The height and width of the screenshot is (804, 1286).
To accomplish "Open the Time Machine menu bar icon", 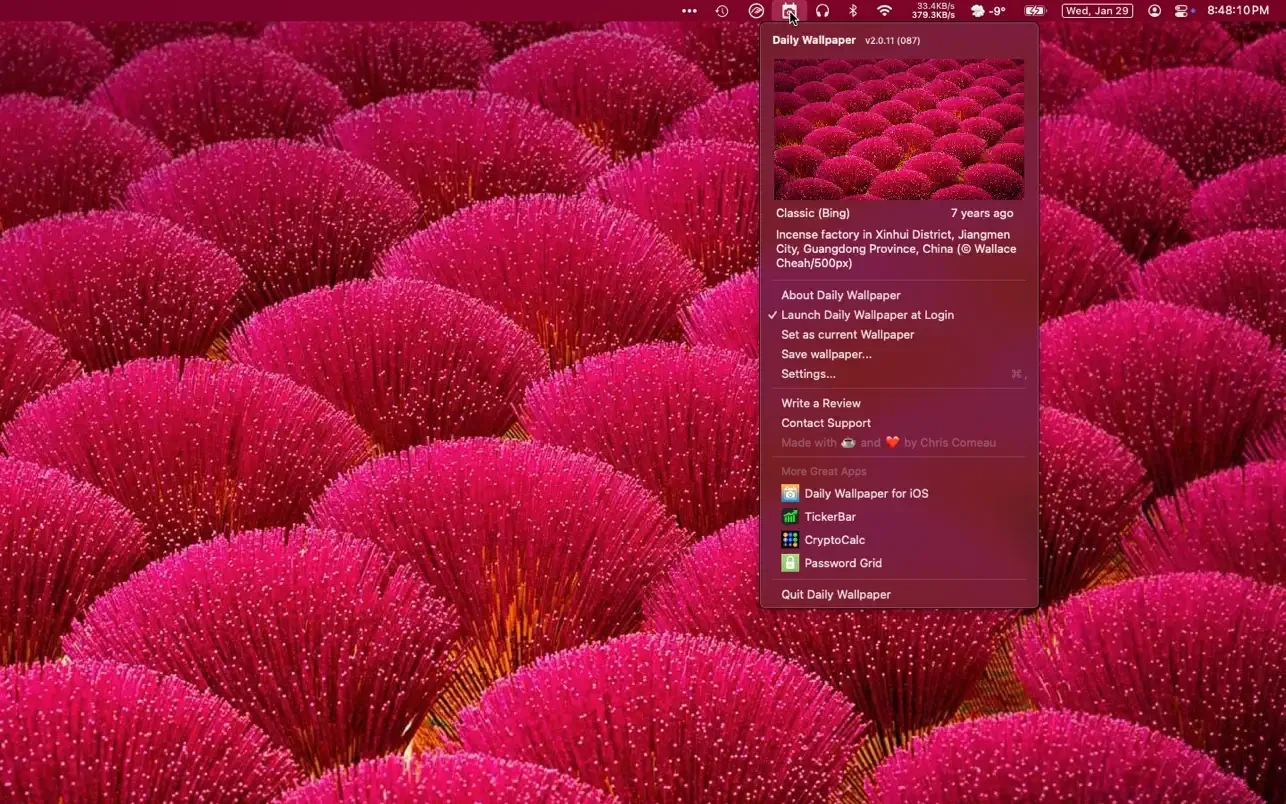I will coord(722,11).
